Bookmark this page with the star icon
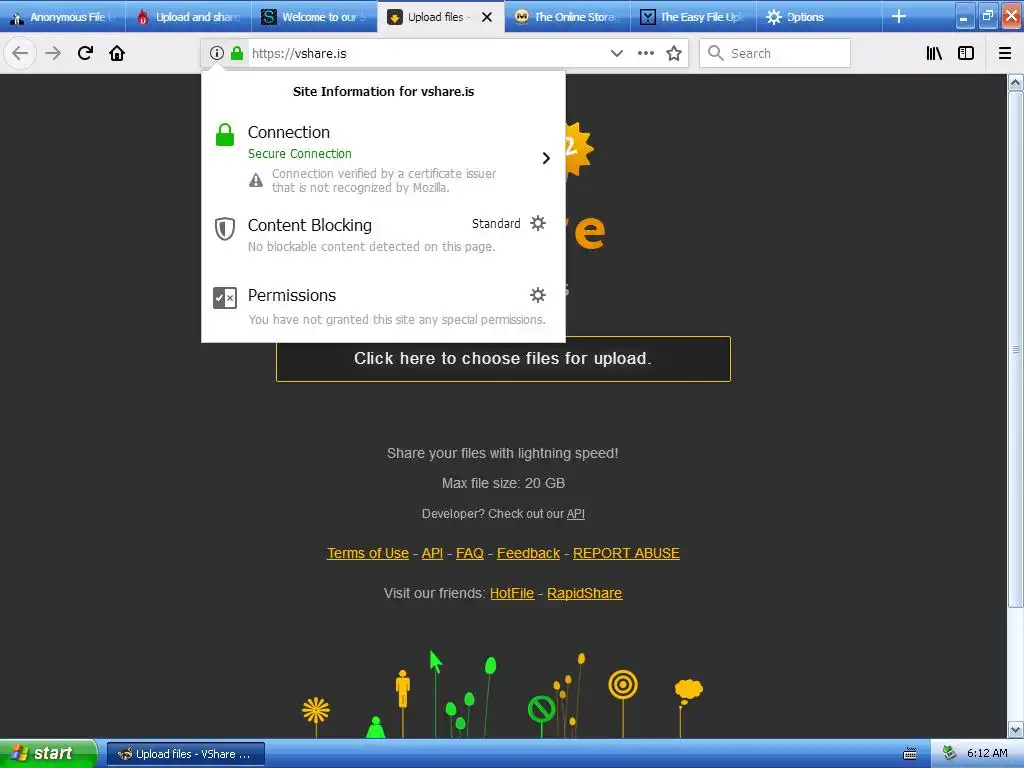 (x=674, y=53)
